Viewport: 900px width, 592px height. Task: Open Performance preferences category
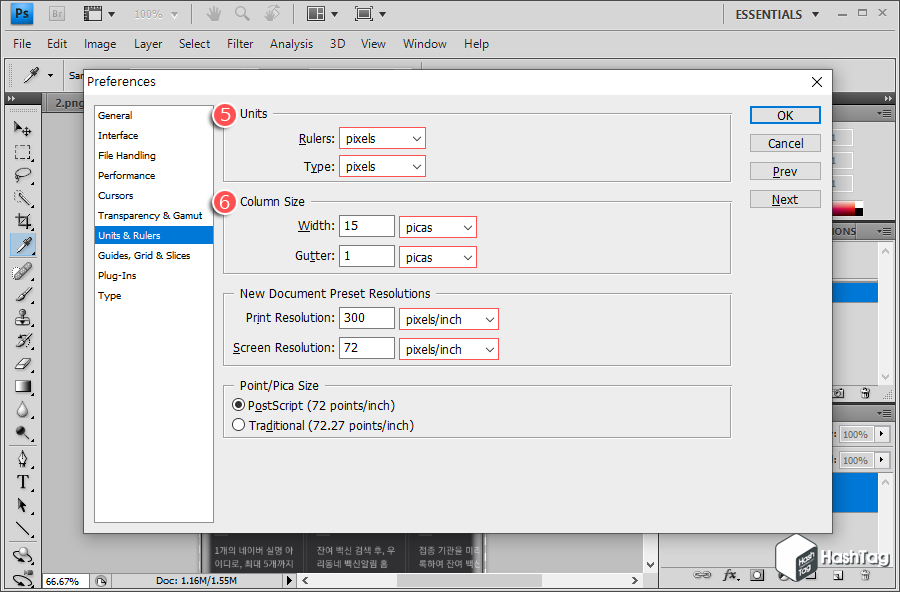point(154,176)
